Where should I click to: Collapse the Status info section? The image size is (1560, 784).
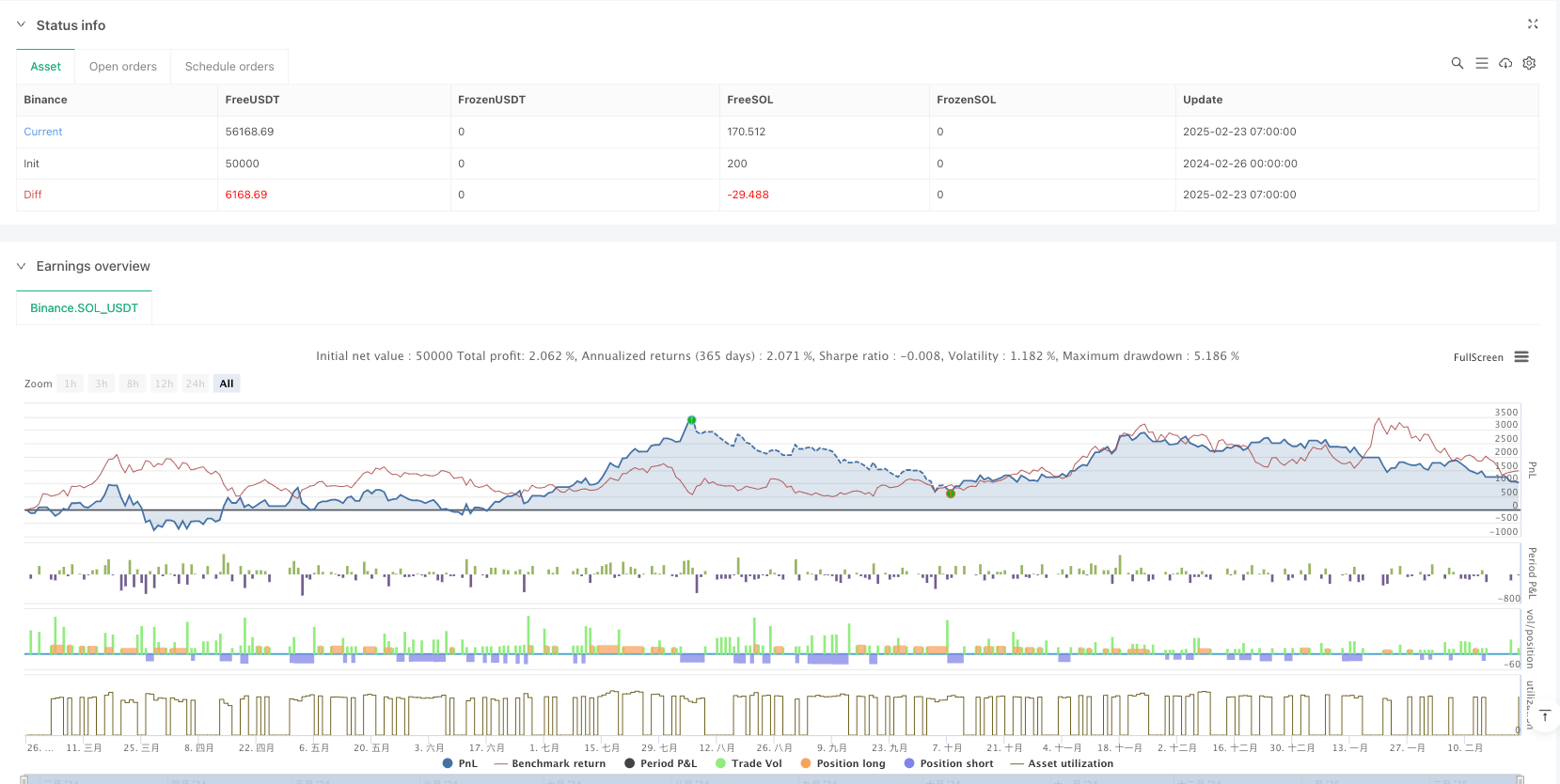[22, 25]
